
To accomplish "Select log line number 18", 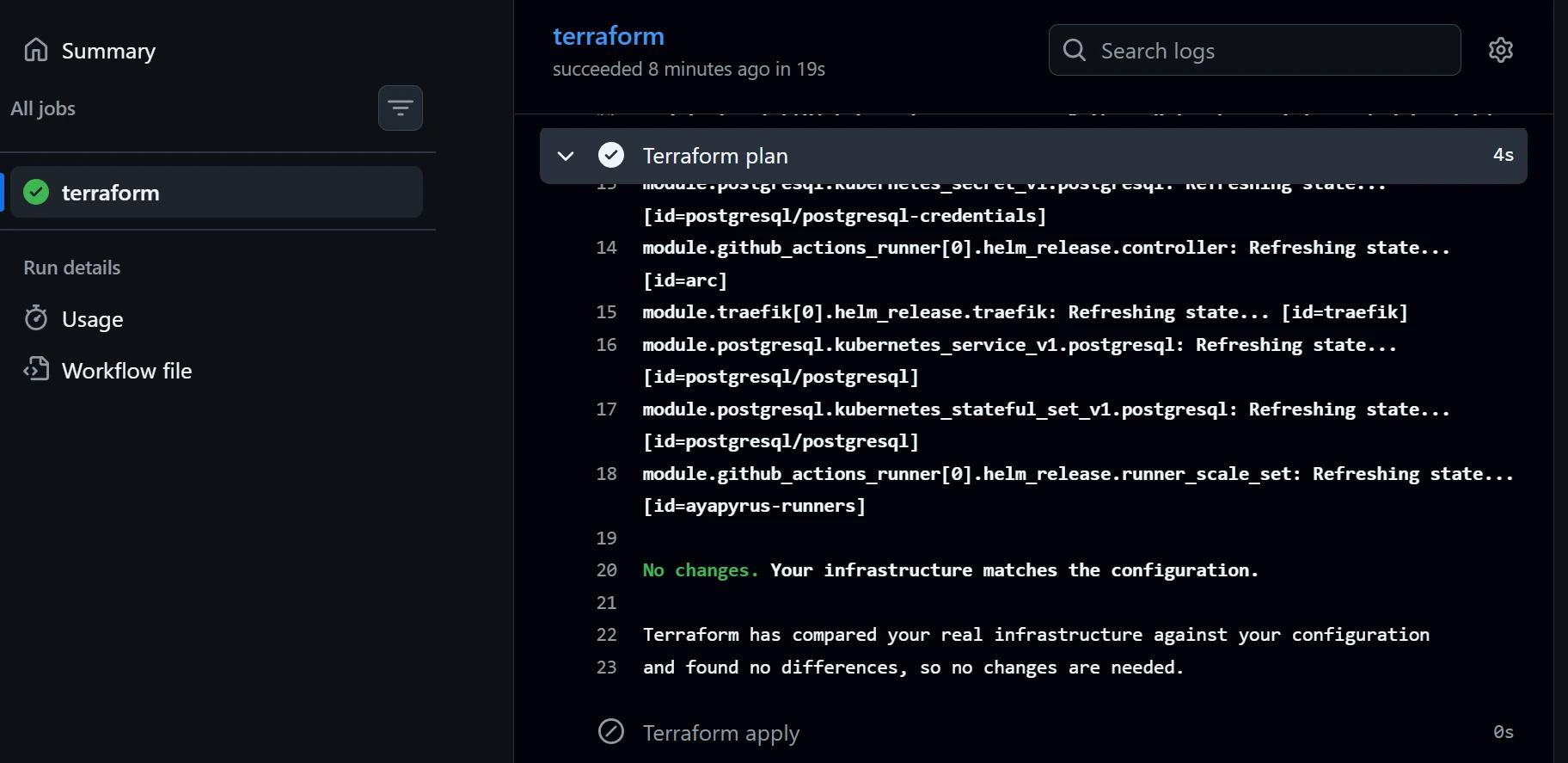I will (607, 474).
